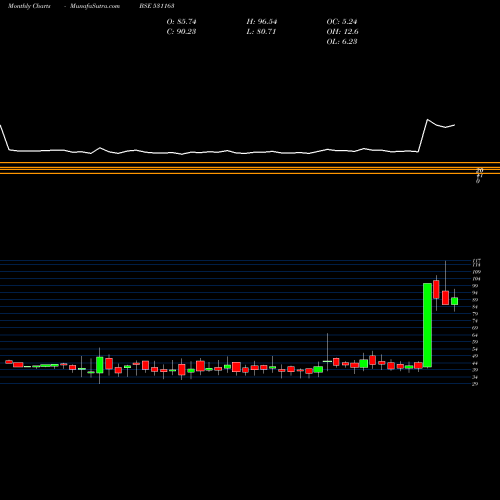Click the 94 price axis label
500x500 pixels.
475,293
